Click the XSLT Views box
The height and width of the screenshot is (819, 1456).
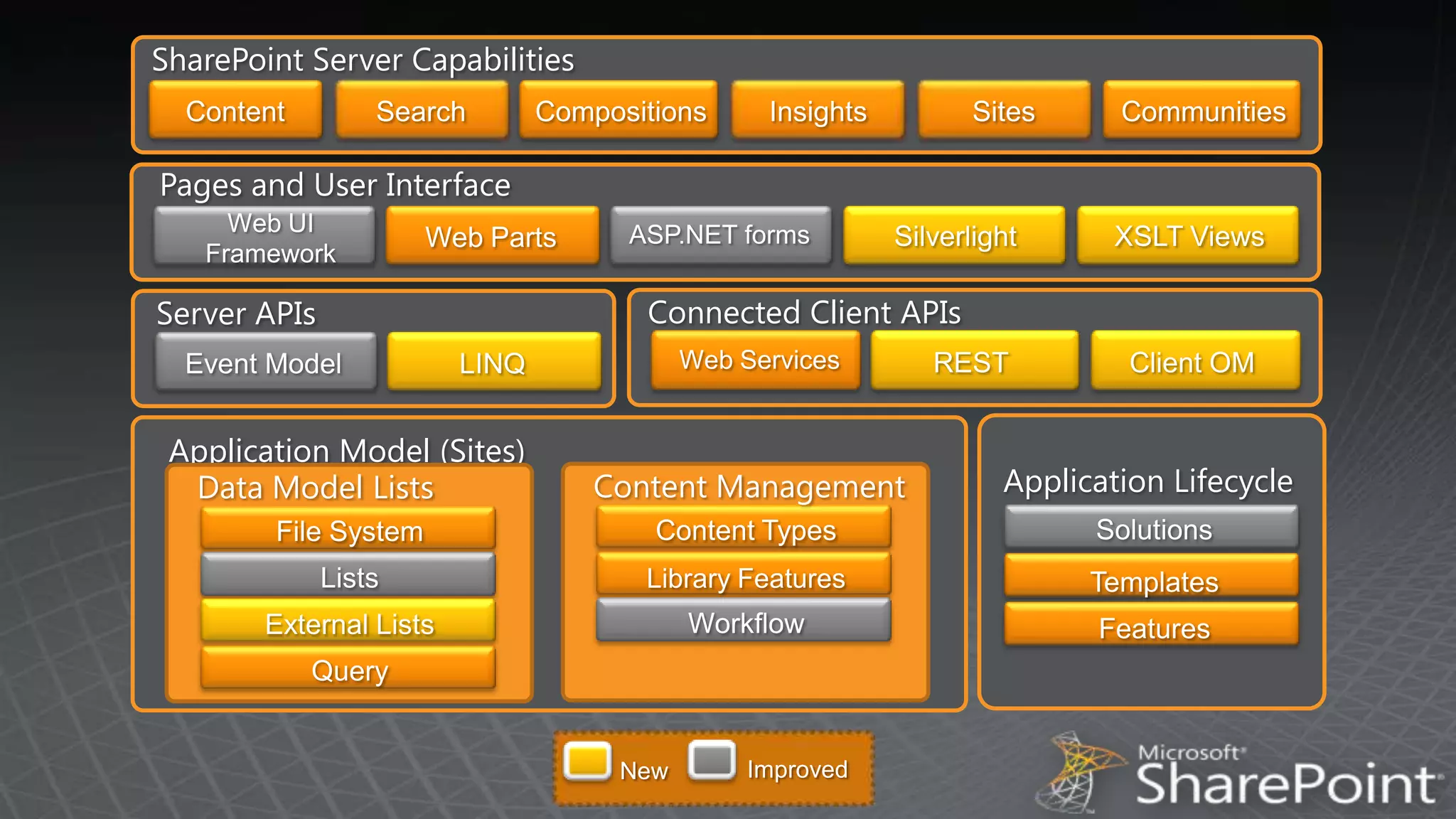1188,236
